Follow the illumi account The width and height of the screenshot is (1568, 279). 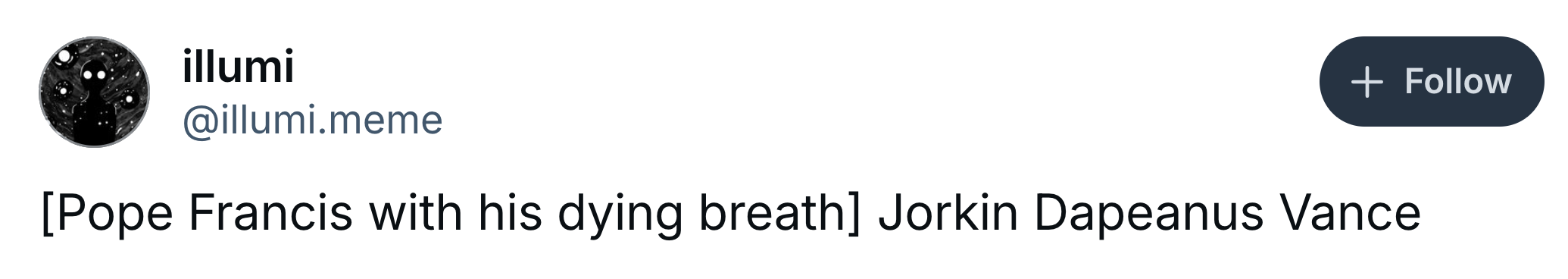click(1432, 81)
